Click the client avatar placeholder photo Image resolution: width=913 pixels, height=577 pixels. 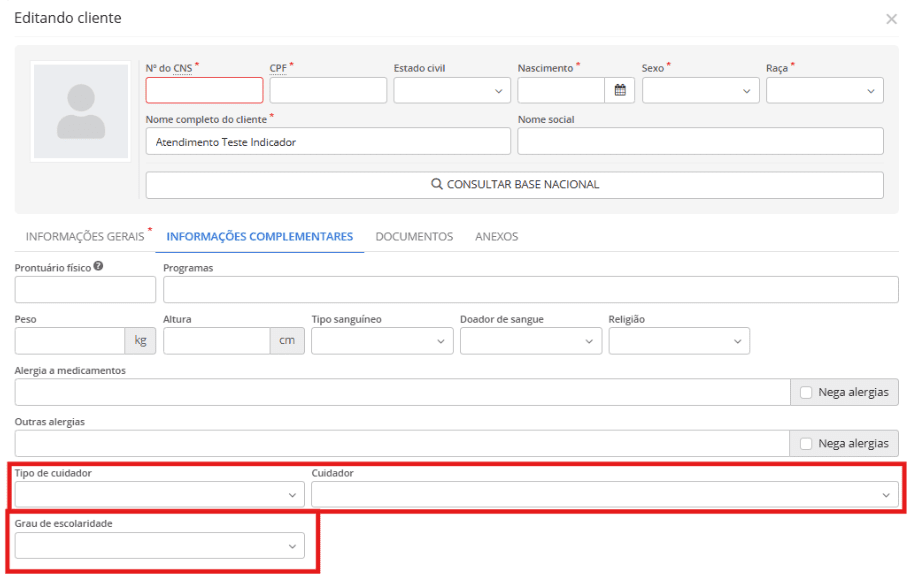81,111
